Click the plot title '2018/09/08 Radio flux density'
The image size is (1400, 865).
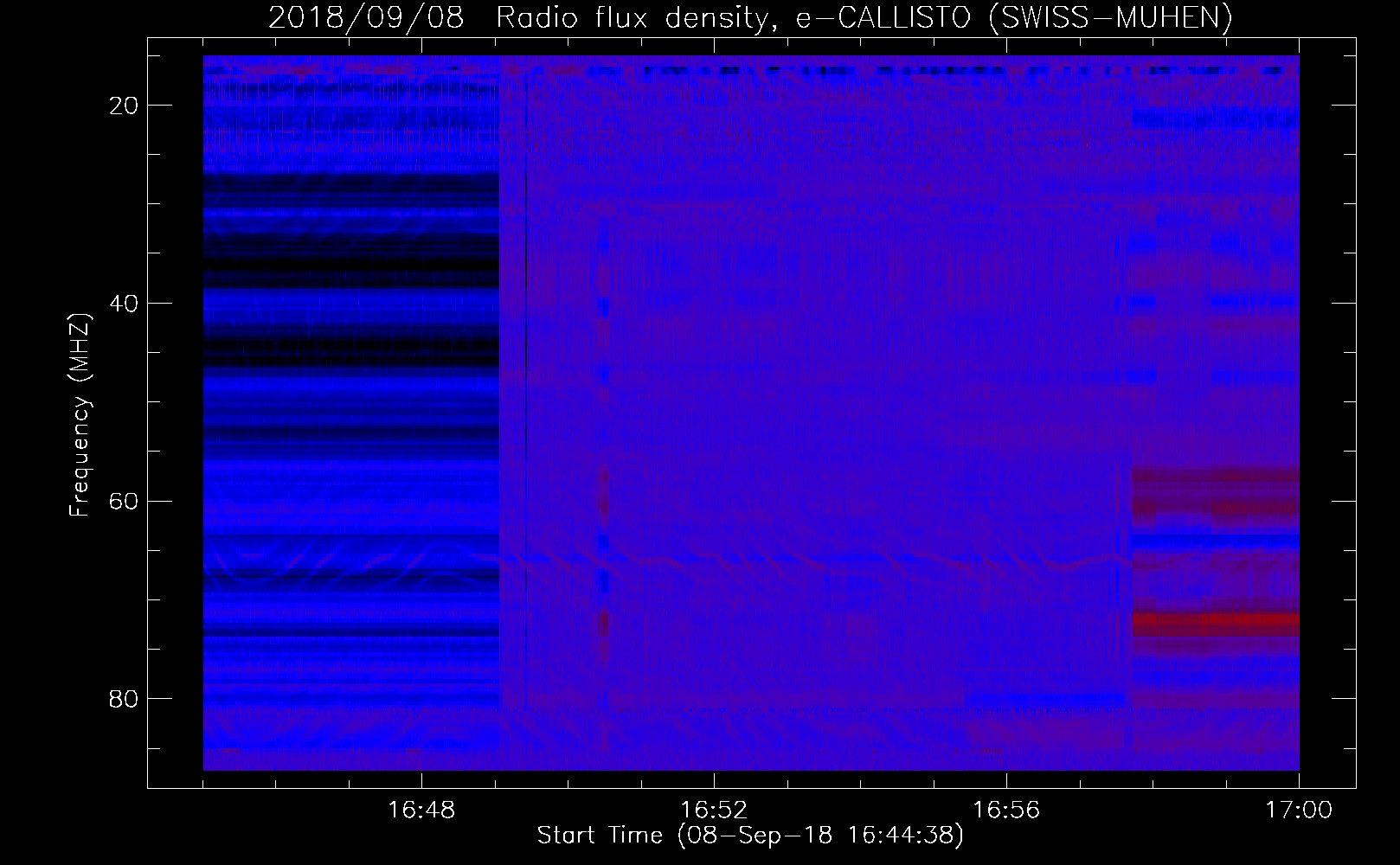(x=517, y=18)
